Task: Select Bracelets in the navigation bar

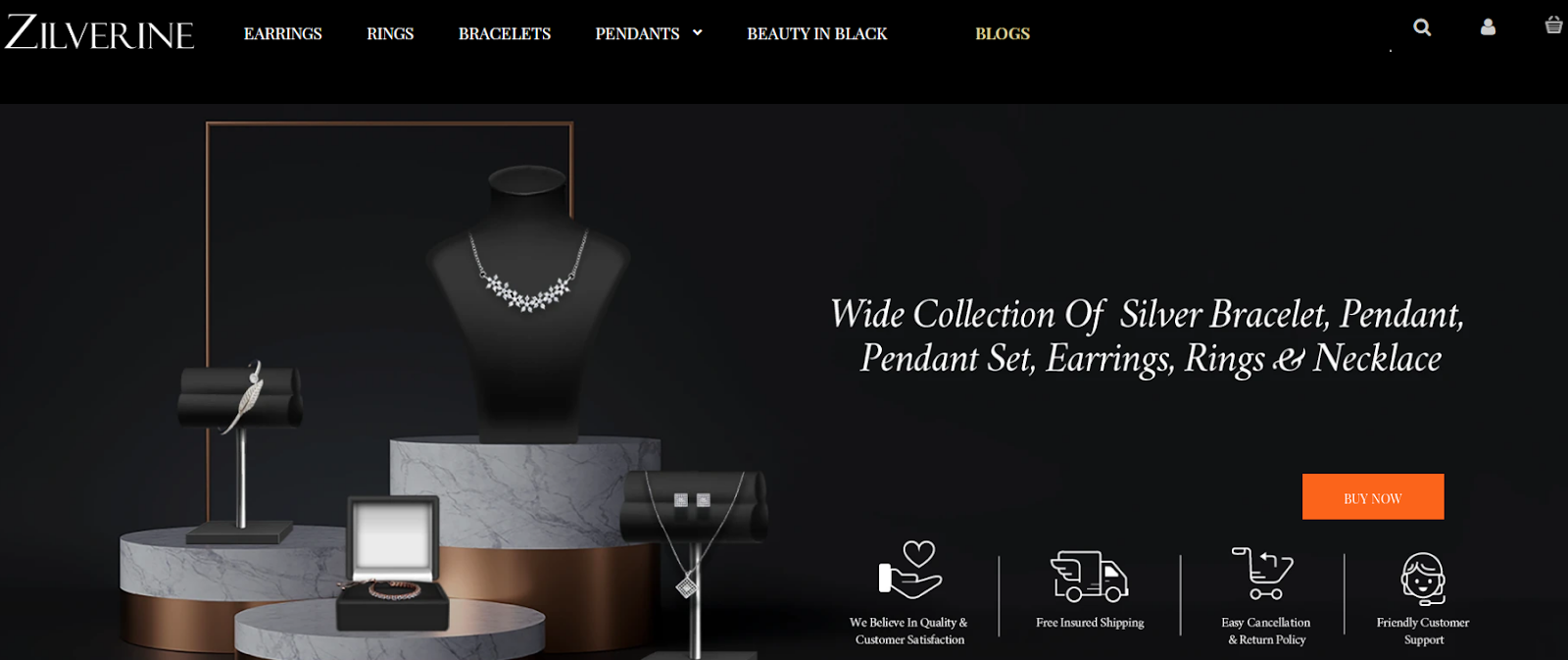Action: point(505,33)
